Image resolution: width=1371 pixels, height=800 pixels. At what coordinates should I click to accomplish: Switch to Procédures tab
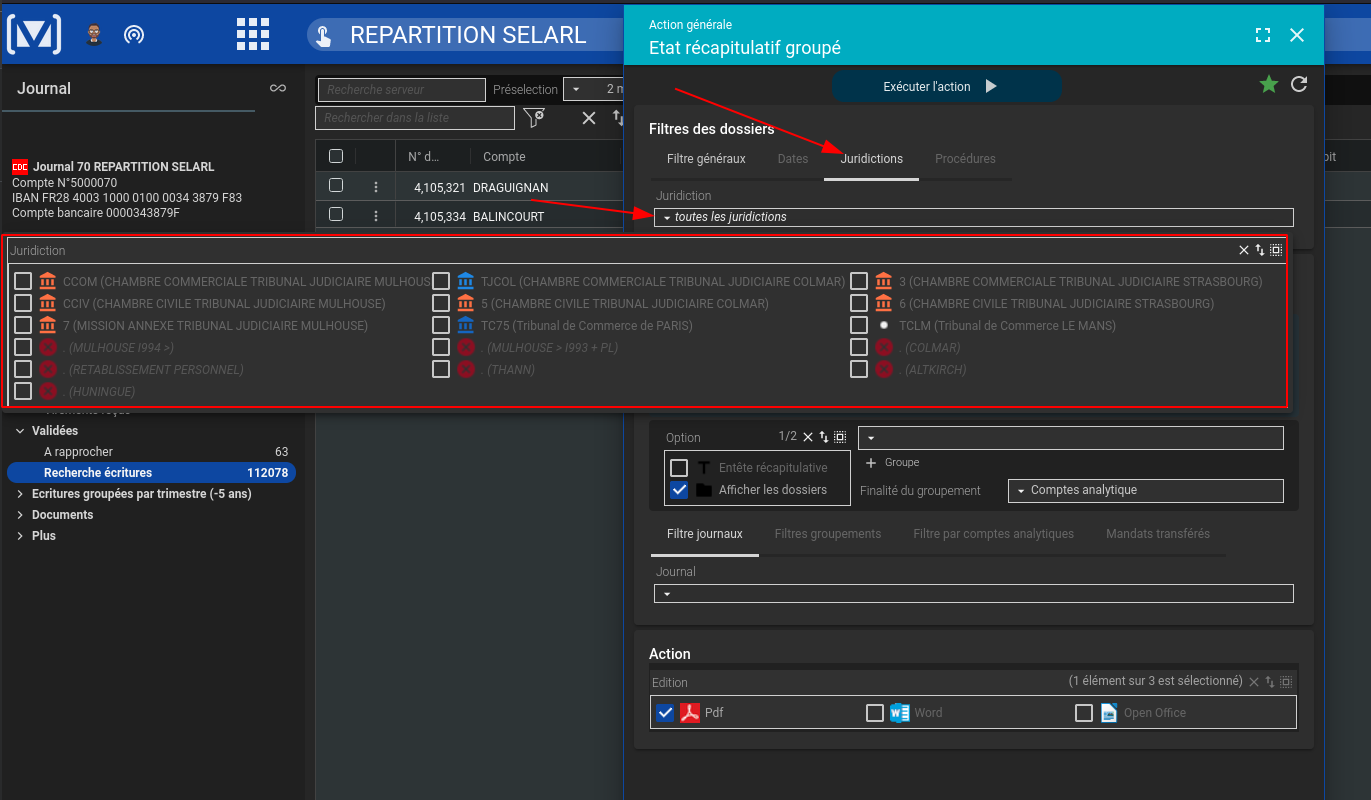pyautogui.click(x=965, y=159)
